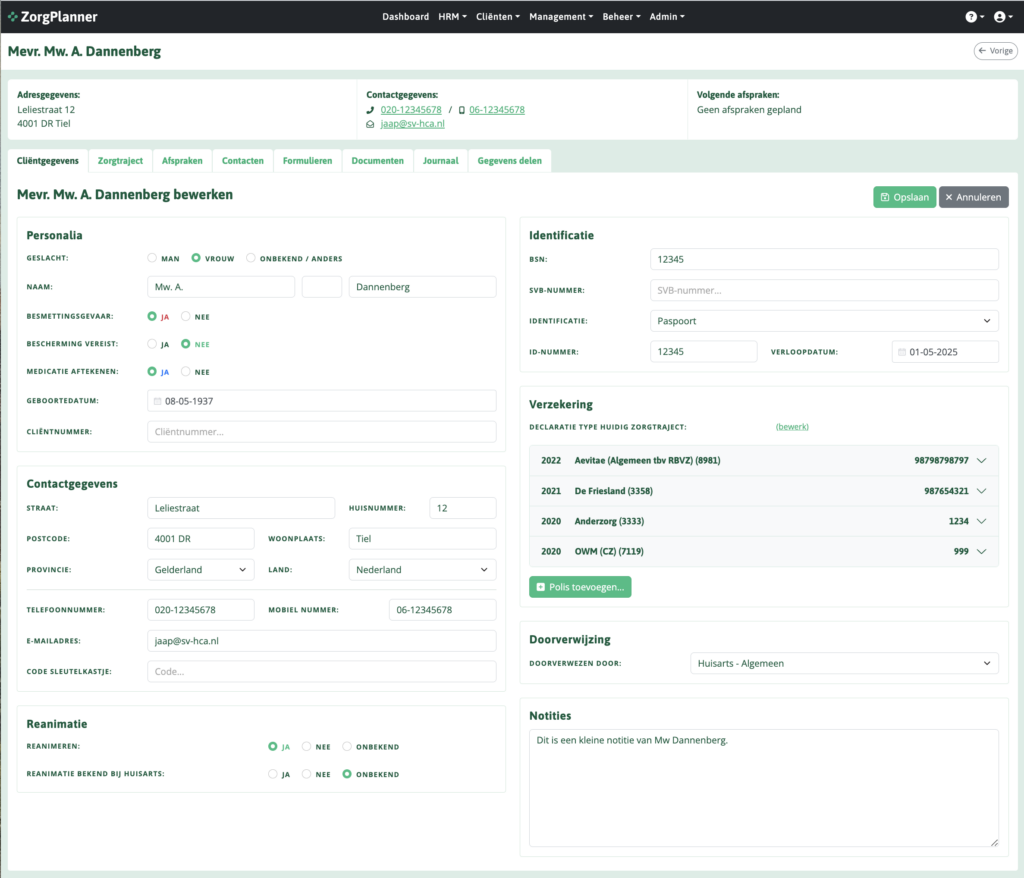Set Besmettingsgevaar to Nee
The height and width of the screenshot is (878, 1024).
tap(186, 316)
